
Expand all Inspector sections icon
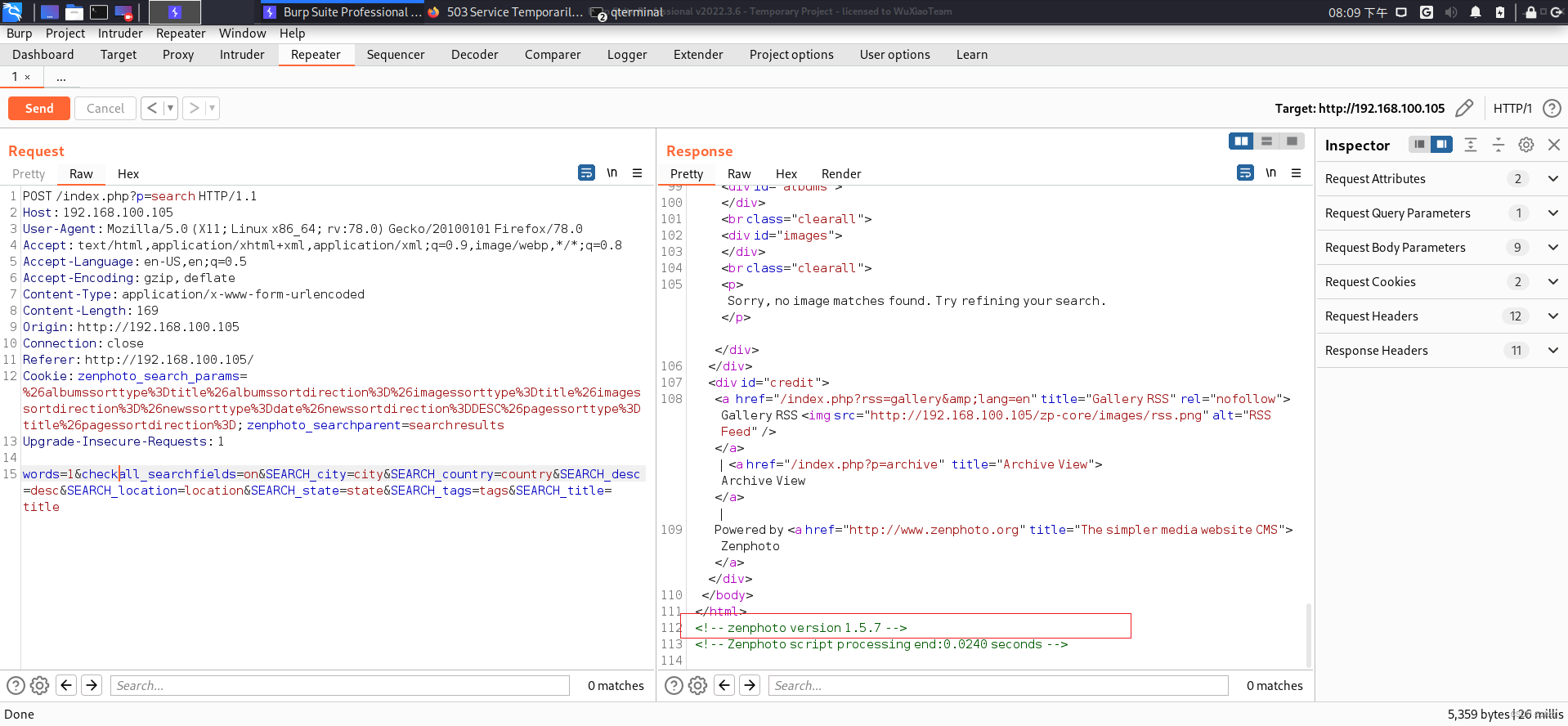[1471, 145]
